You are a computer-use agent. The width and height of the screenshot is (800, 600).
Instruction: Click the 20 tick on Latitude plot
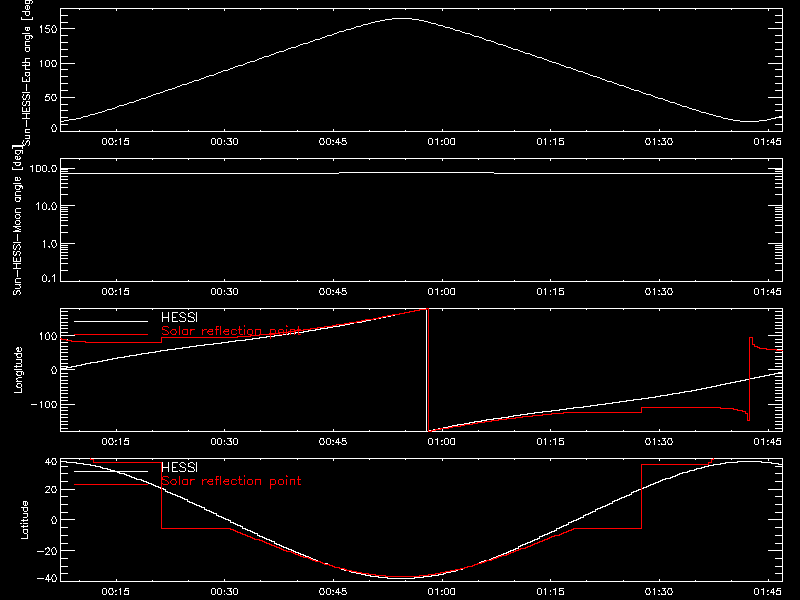[x=51, y=490]
